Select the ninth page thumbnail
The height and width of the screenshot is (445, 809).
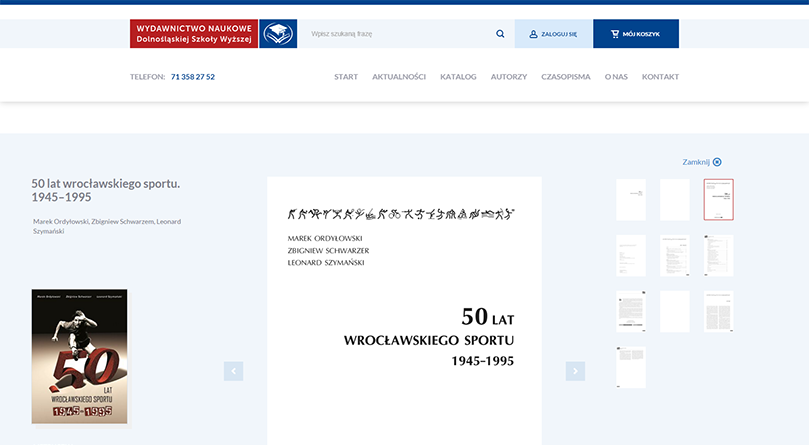tap(719, 311)
